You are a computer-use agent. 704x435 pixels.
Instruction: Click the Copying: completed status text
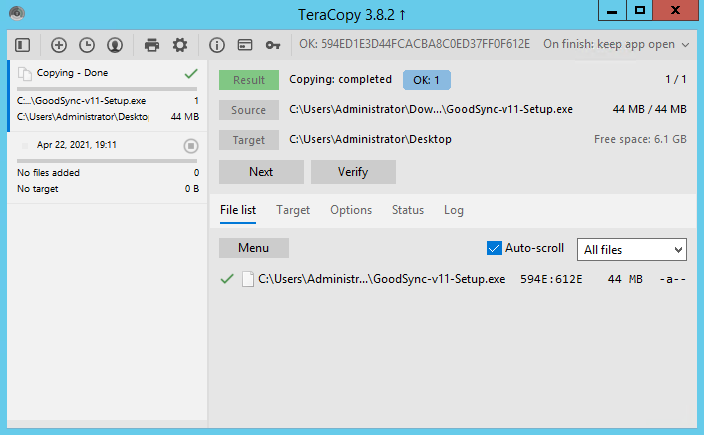[340, 79]
